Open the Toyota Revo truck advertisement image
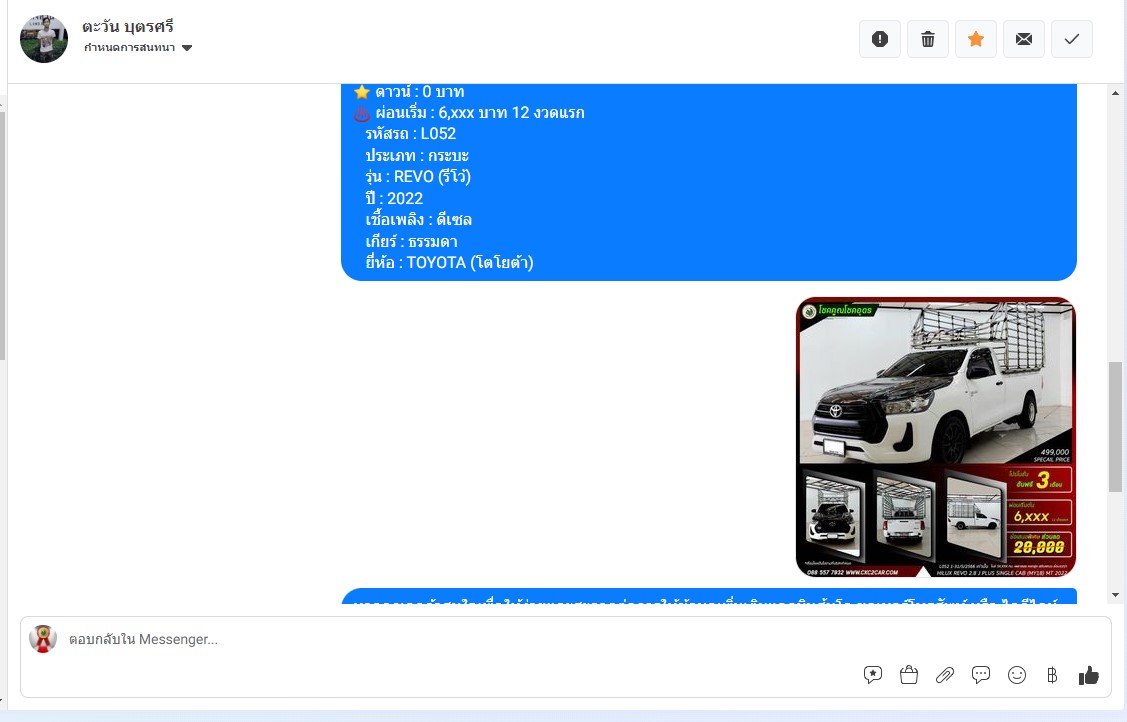The image size is (1127, 722). point(936,437)
